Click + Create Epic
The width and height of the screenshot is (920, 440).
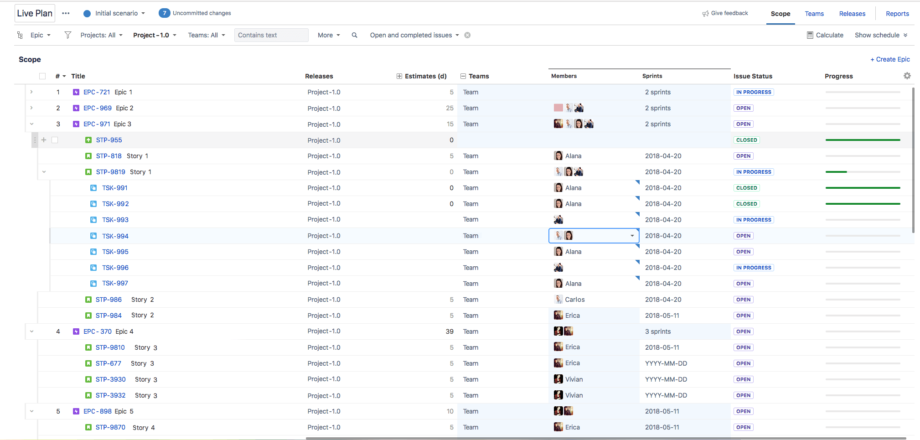pos(890,59)
